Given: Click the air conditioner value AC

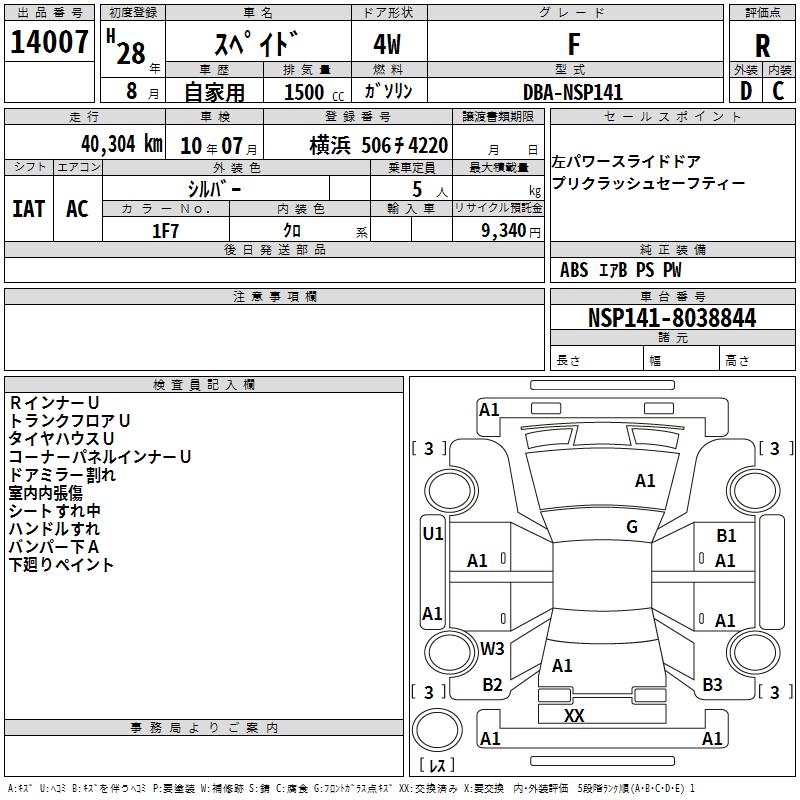Looking at the screenshot, I should click(78, 209).
